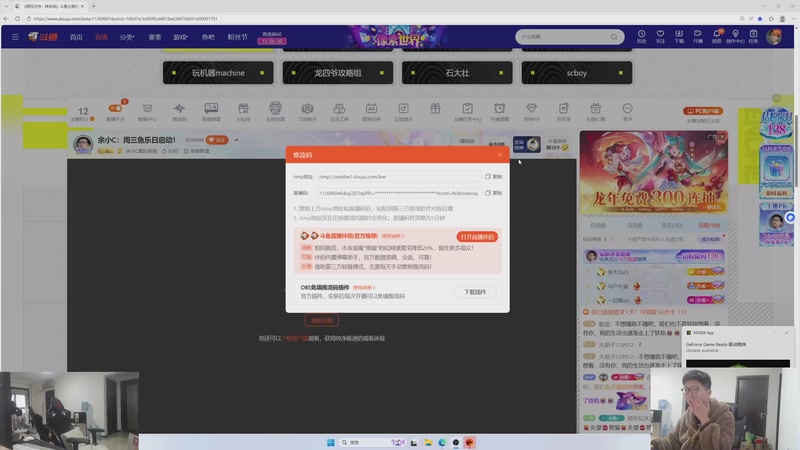Reload the page with browser refresh button
The image size is (800, 450).
17,18
